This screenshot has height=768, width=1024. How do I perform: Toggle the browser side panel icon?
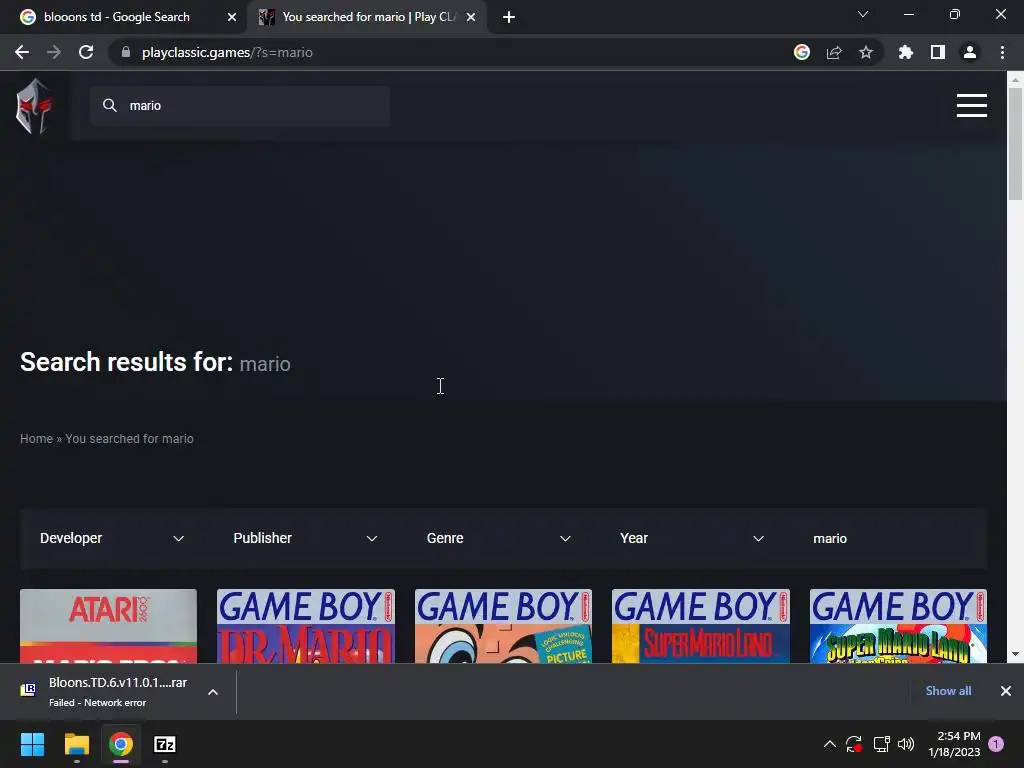938,52
